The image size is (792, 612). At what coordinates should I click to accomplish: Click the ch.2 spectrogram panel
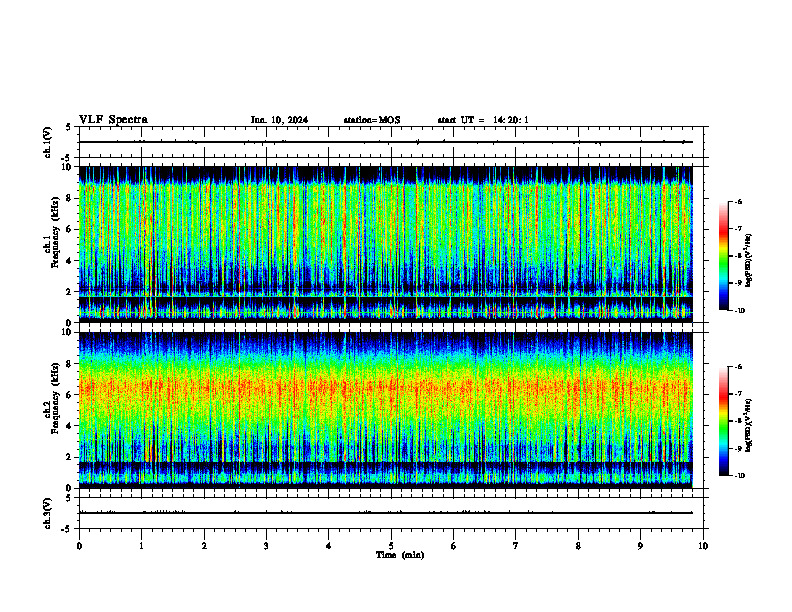click(386, 410)
